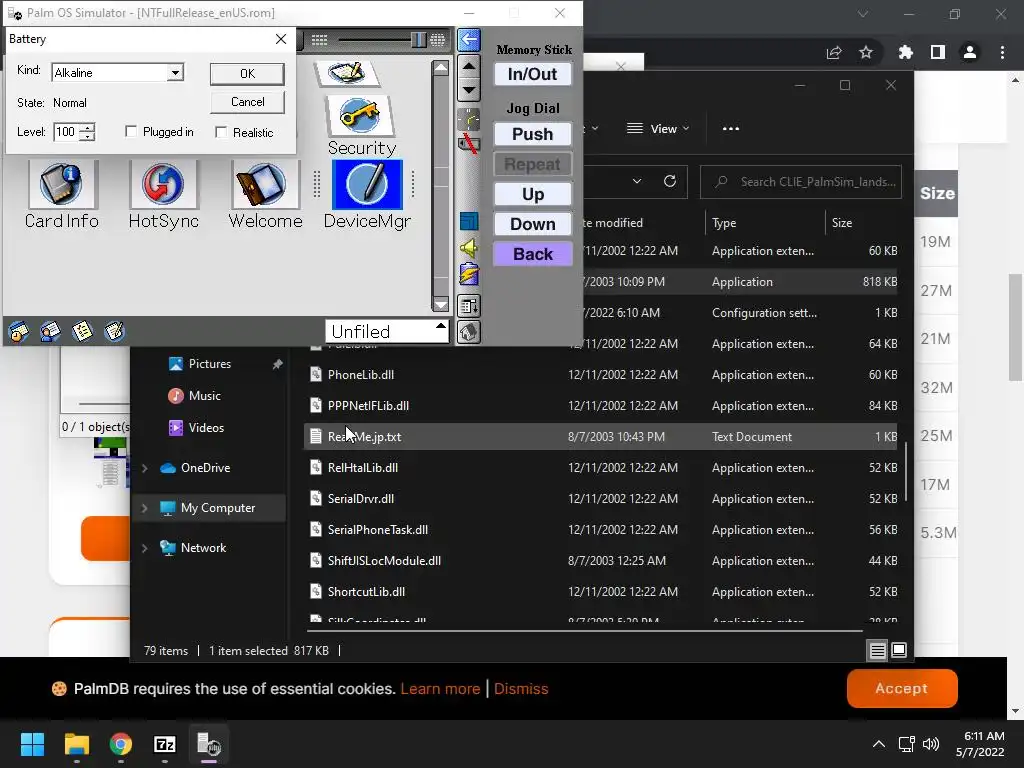Viewport: 1024px width, 768px height.
Task: Click the crossed-out memory stick icon
Action: coord(468,143)
